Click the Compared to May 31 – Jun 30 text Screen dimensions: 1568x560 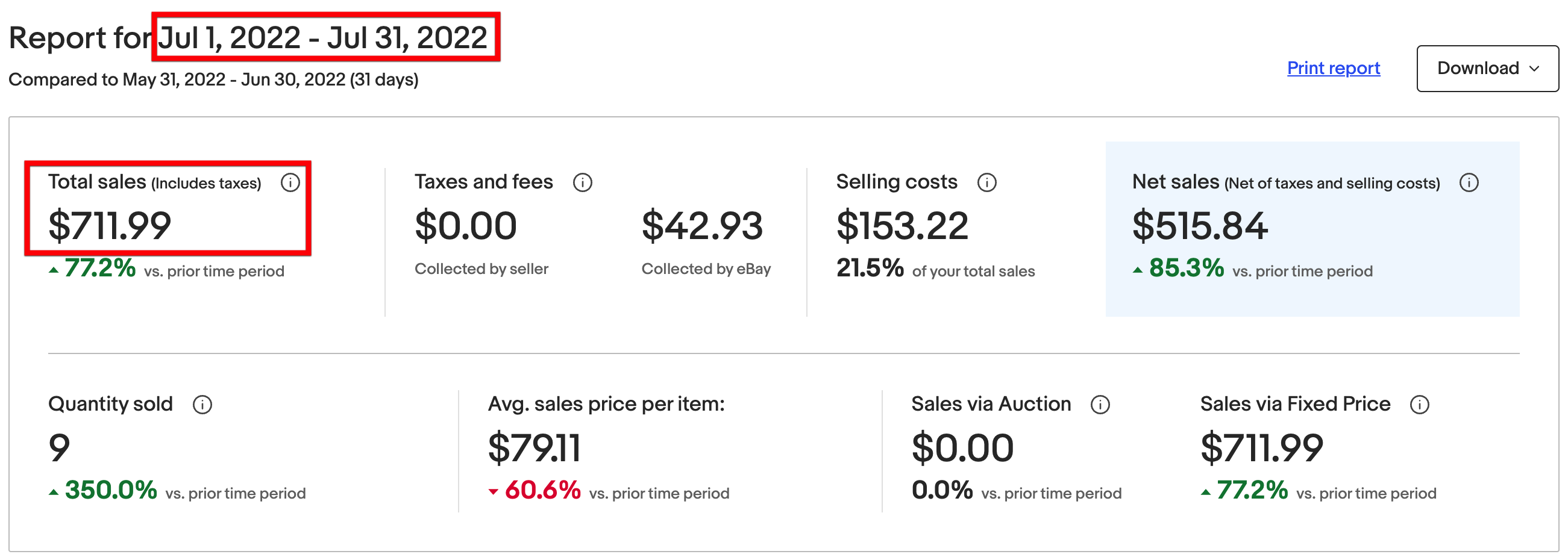click(213, 79)
